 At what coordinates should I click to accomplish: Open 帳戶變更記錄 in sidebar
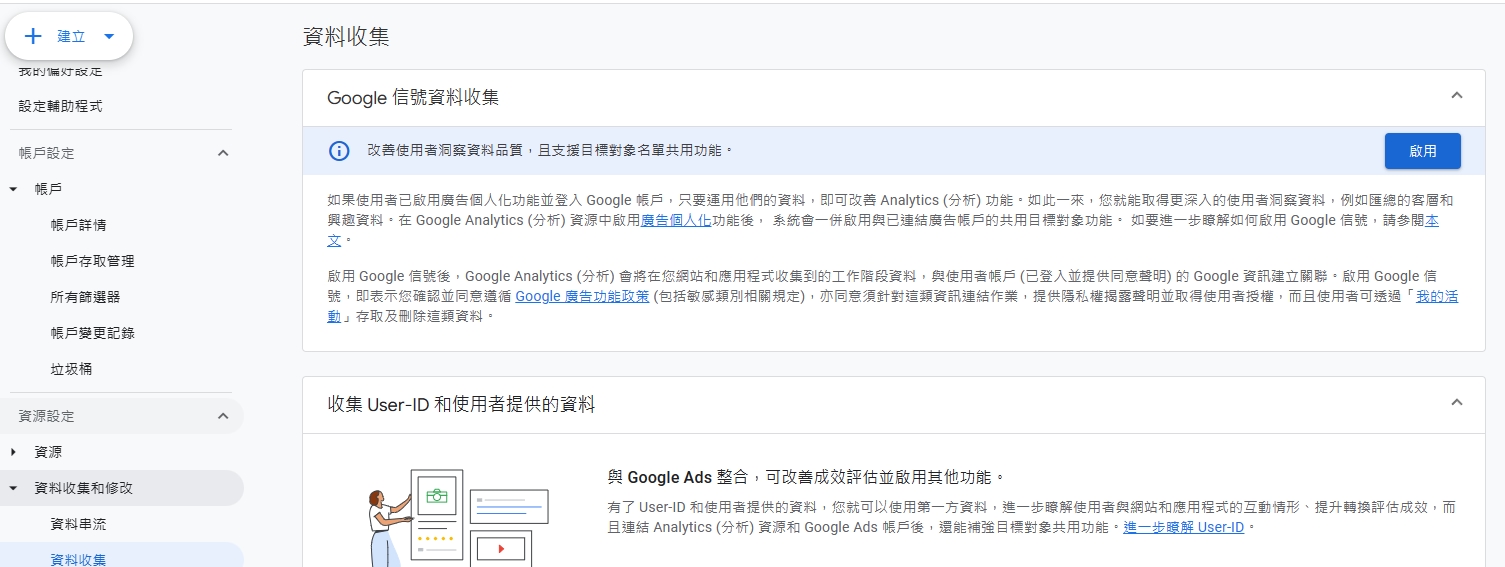coord(92,333)
